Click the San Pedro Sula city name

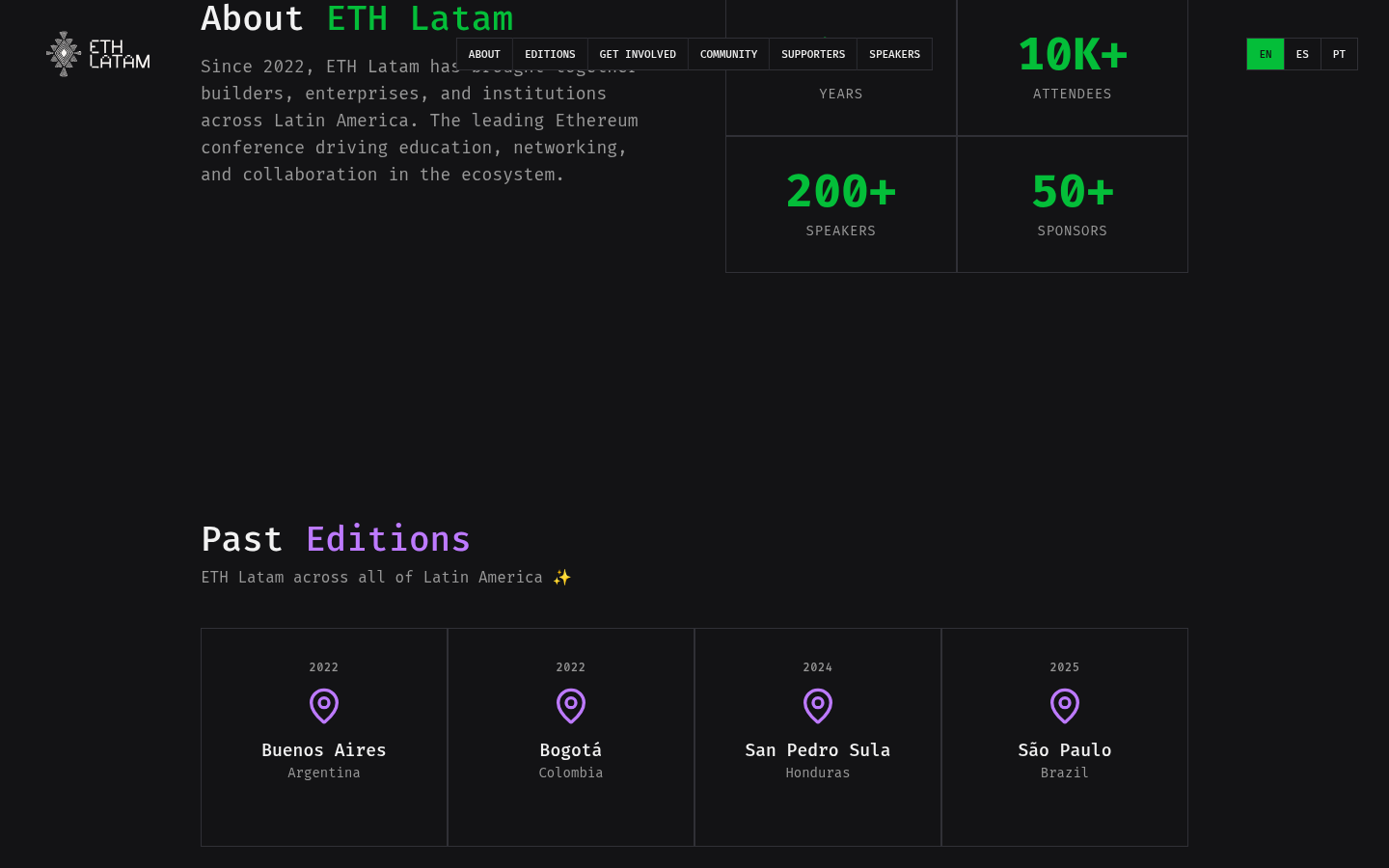818,749
